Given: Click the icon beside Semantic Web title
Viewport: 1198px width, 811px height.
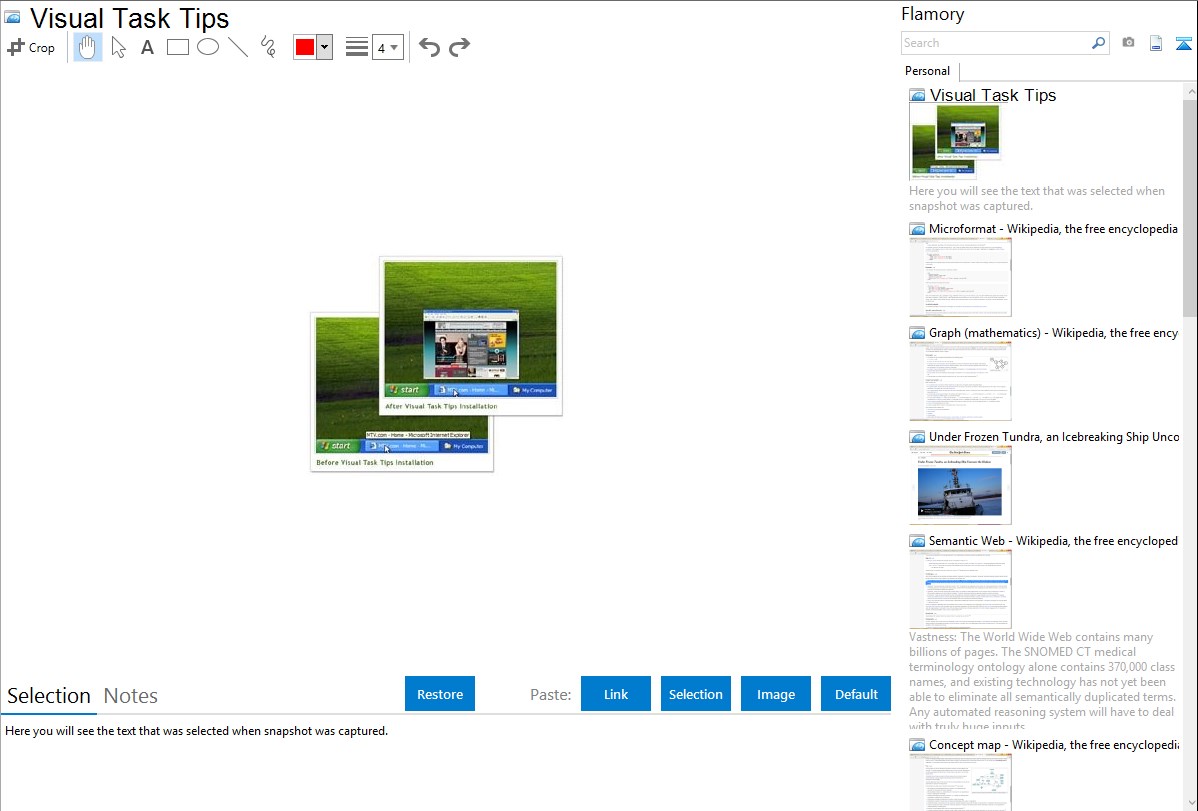Looking at the screenshot, I should click(x=918, y=541).
